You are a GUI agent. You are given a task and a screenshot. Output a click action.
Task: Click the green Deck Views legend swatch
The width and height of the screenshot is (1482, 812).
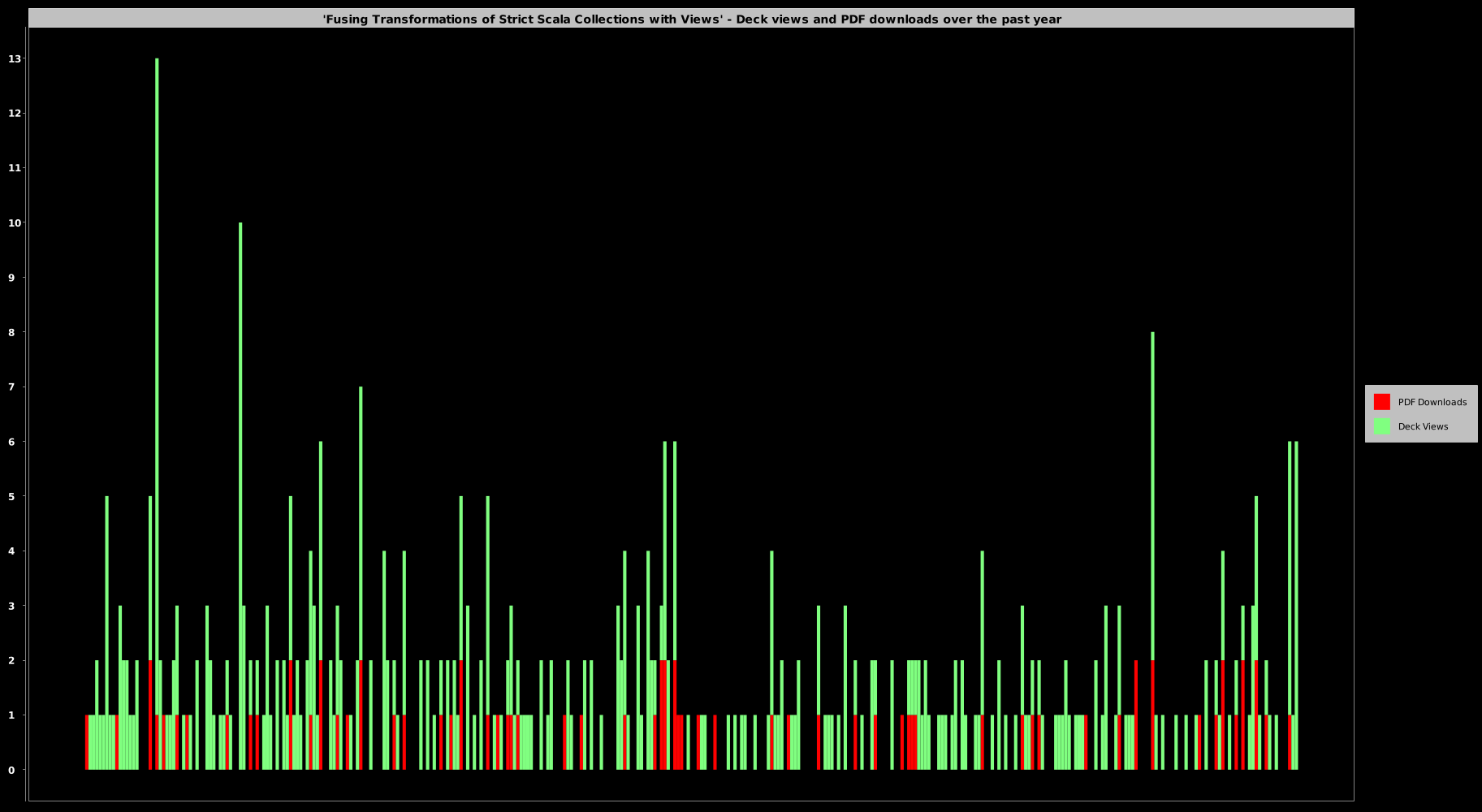(1381, 426)
